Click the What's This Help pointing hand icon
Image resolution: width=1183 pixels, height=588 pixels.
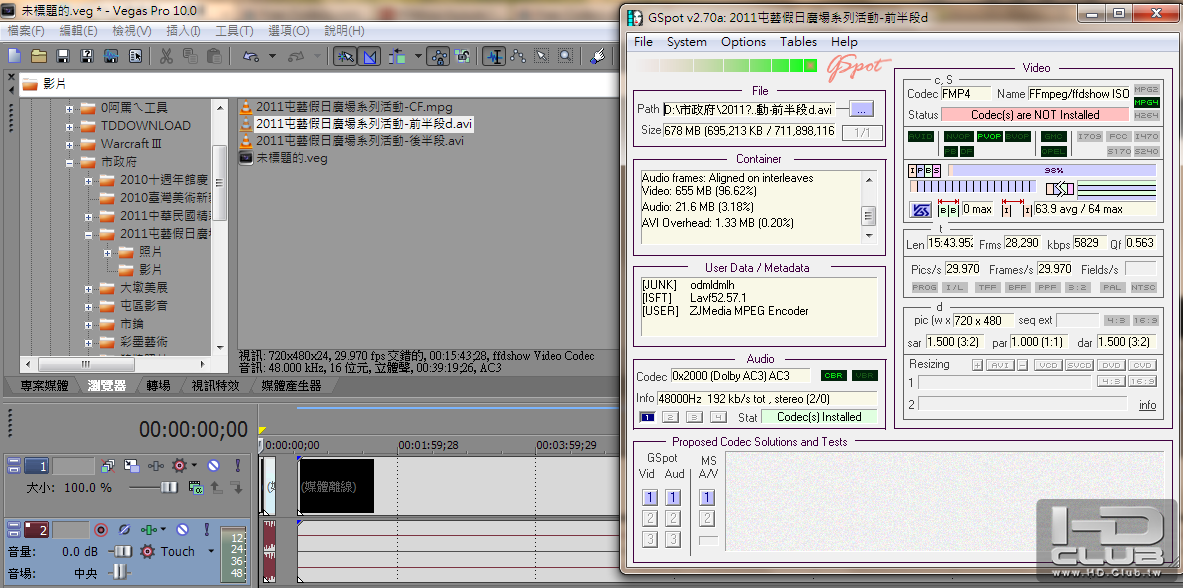[x=598, y=56]
